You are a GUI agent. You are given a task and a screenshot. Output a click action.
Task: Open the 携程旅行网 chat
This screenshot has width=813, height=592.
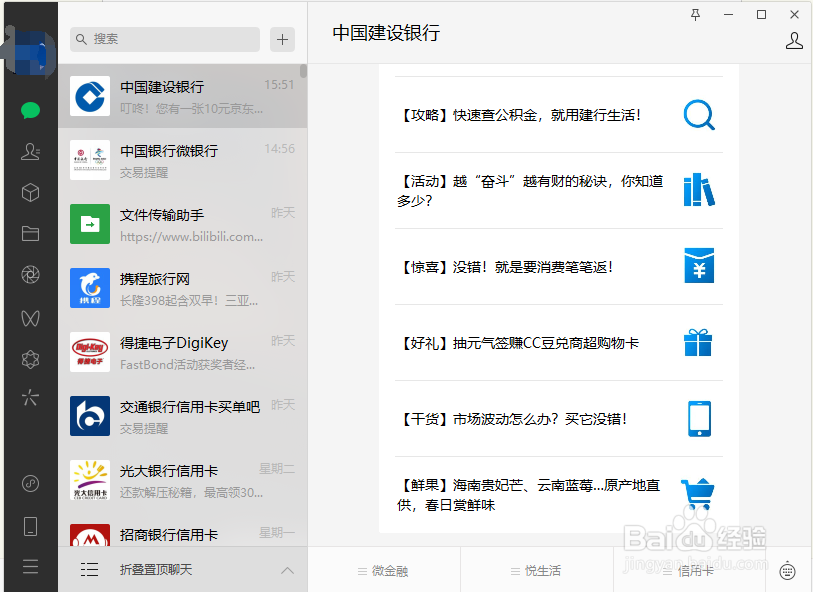coord(182,288)
